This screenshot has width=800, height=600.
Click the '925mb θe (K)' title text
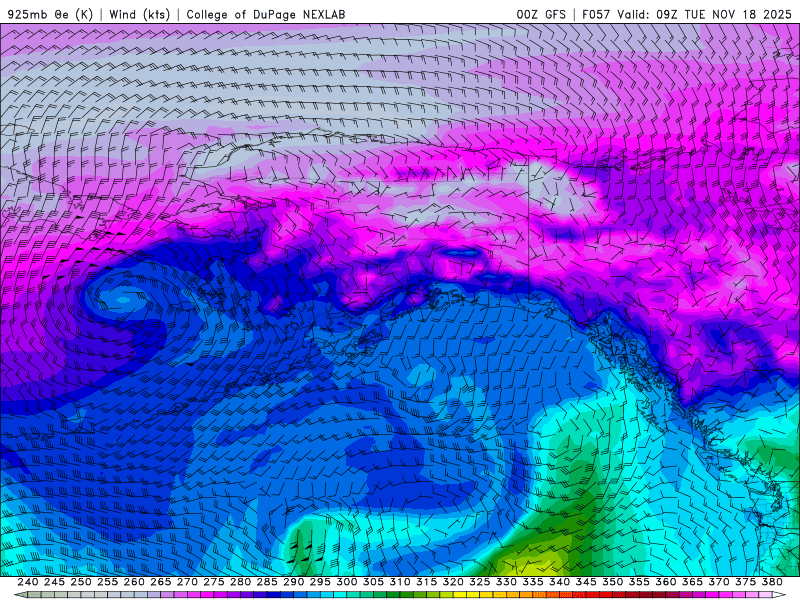tap(50, 14)
